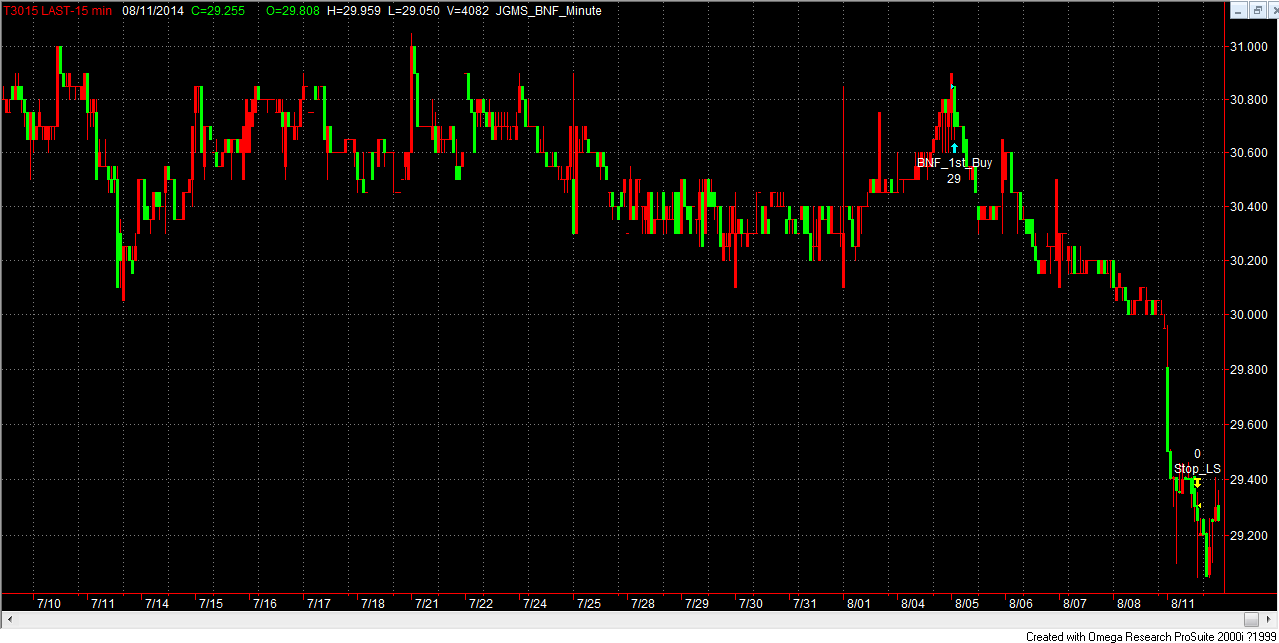Click the 8/04 date axis label
1279x643 pixels.
(912, 603)
